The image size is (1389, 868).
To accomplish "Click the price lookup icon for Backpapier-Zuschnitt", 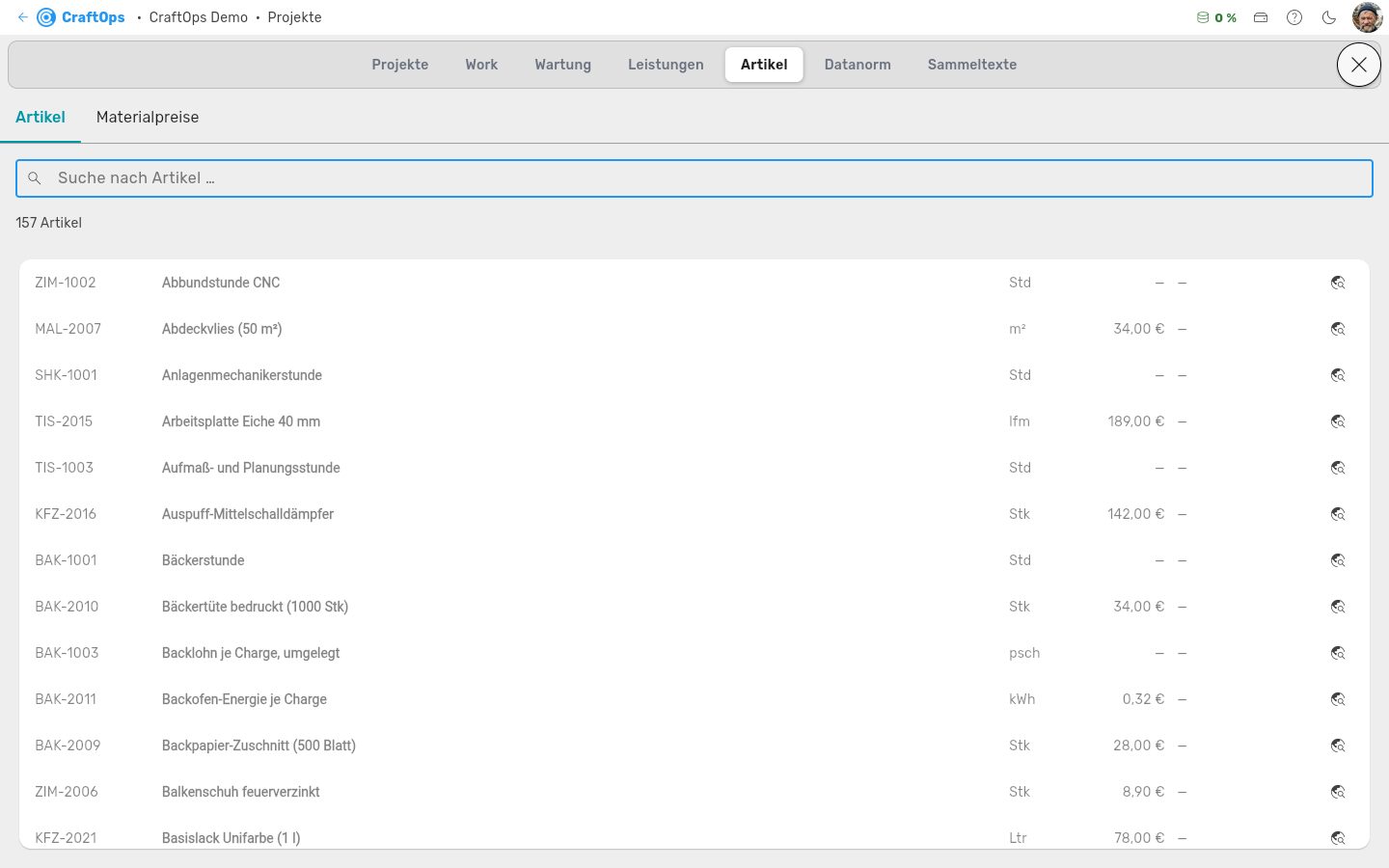I will (1338, 746).
